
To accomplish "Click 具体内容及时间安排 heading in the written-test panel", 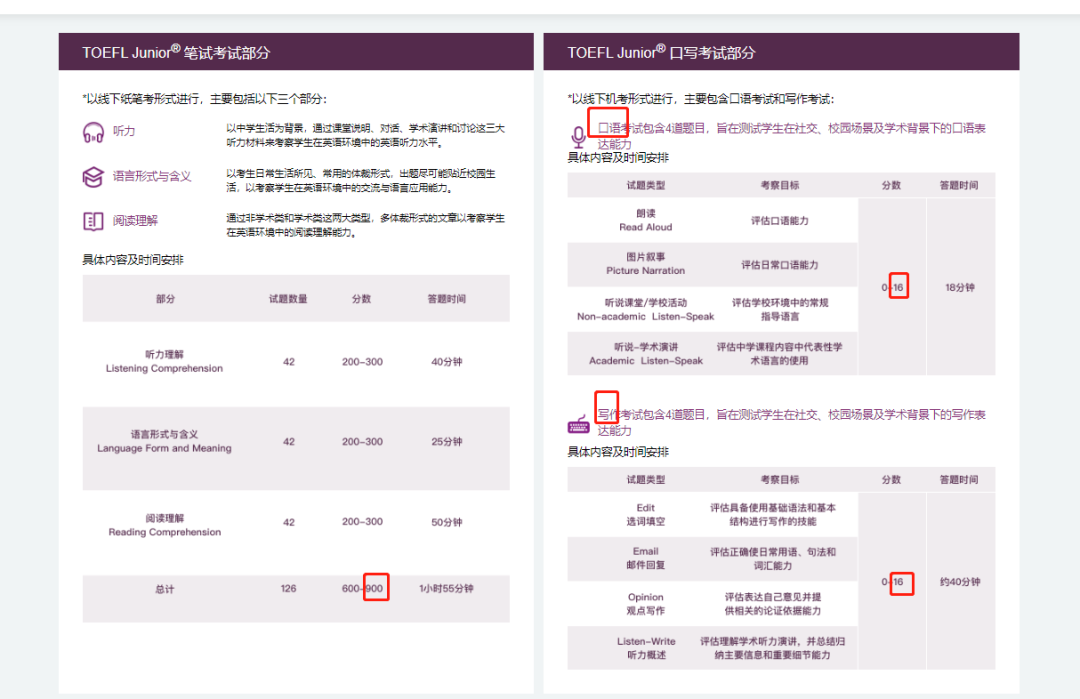I will pyautogui.click(x=133, y=260).
